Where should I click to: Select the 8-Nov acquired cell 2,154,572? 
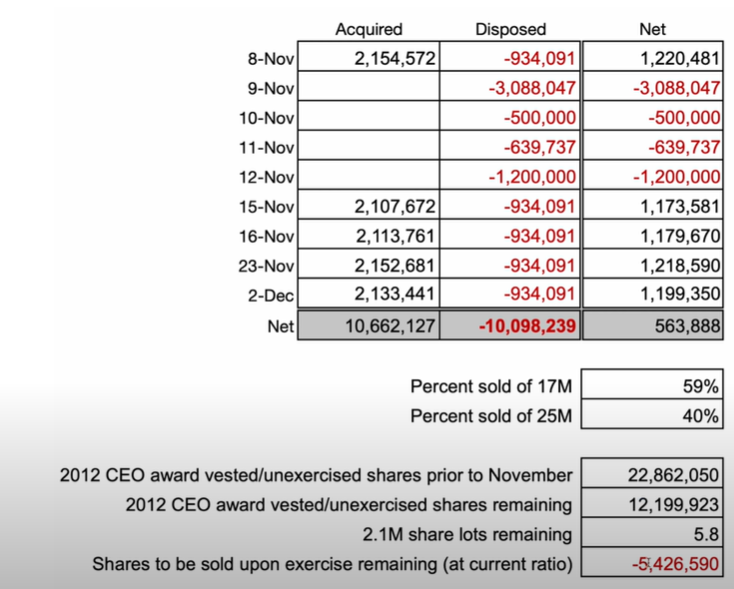pos(368,59)
